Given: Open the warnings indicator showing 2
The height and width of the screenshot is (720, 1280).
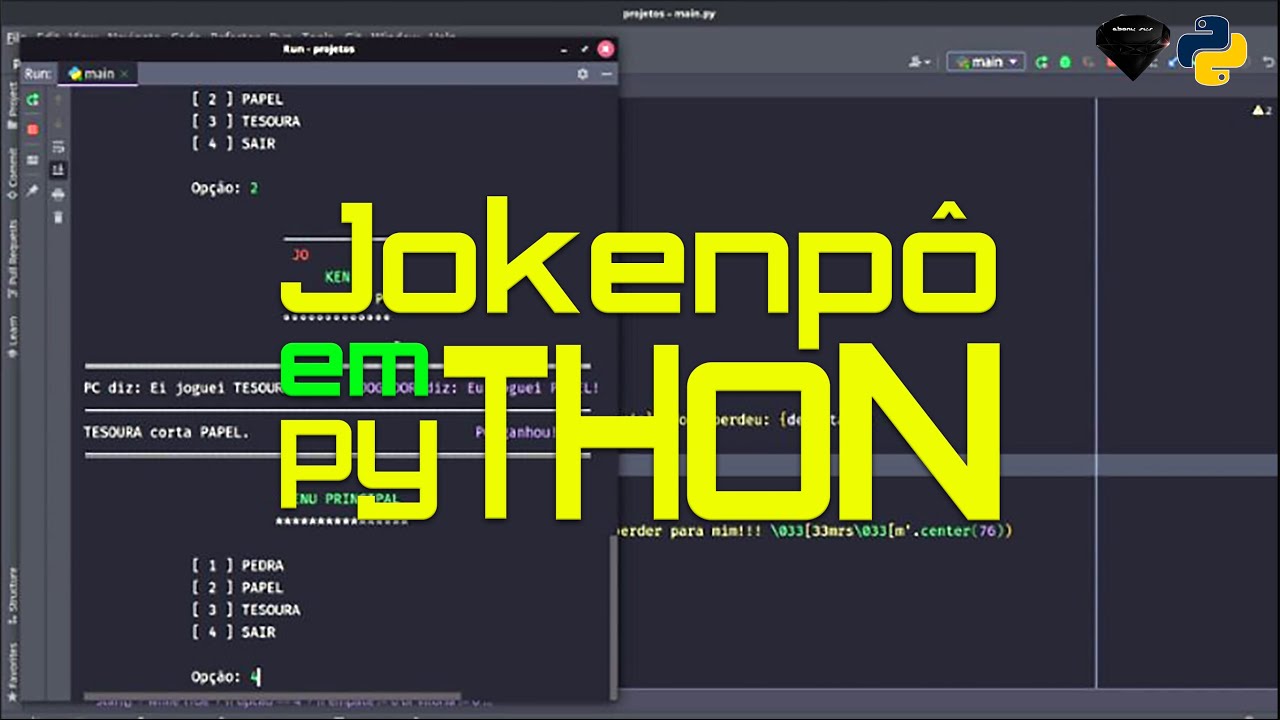Looking at the screenshot, I should click(1260, 110).
